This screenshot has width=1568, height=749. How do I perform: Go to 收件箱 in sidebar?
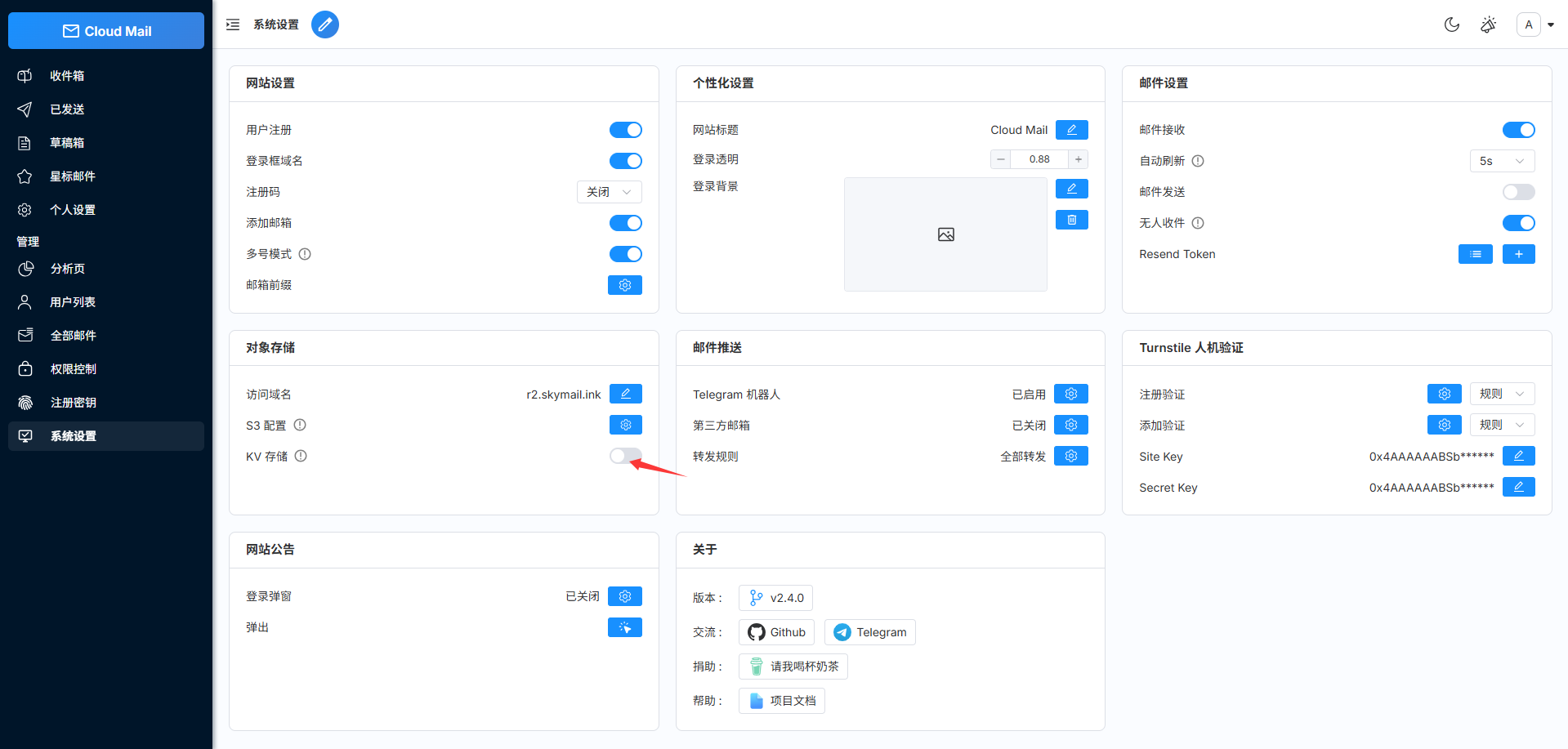pos(67,76)
